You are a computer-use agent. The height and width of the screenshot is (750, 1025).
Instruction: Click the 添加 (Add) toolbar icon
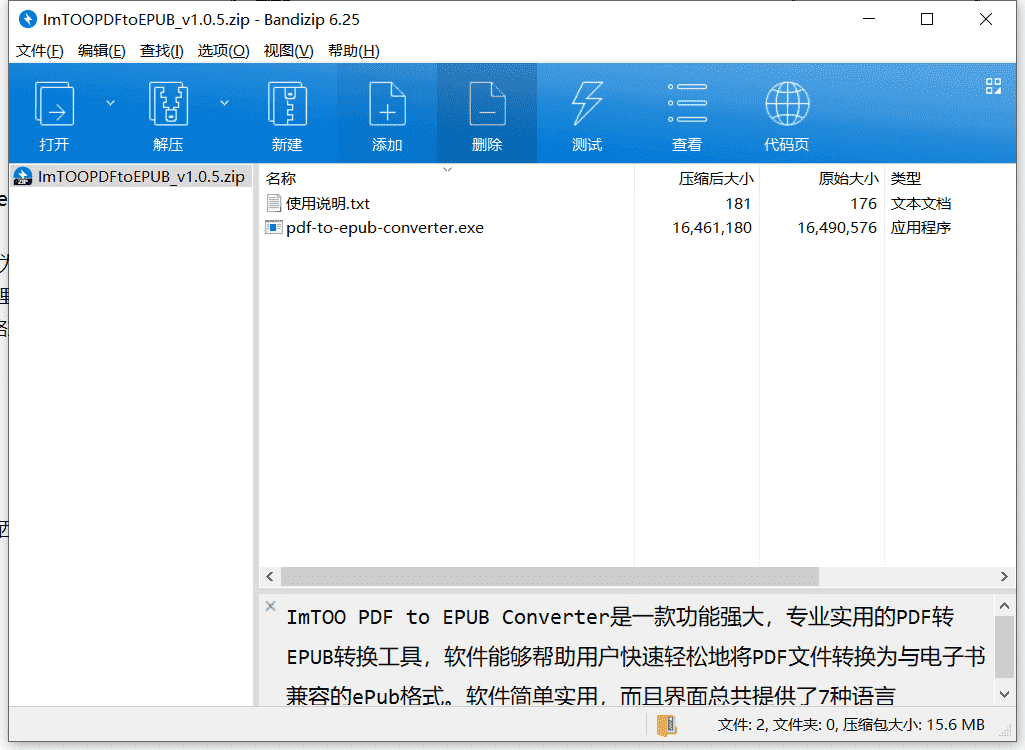pos(387,103)
